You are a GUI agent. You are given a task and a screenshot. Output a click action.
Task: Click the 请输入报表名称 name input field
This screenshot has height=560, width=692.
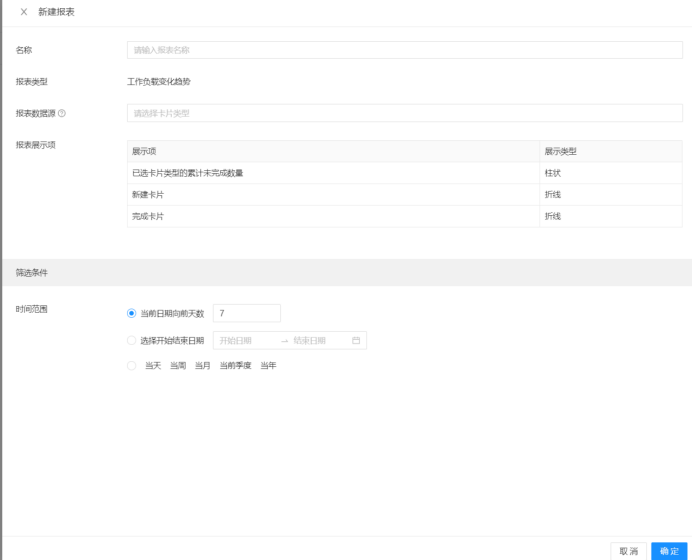[405, 50]
